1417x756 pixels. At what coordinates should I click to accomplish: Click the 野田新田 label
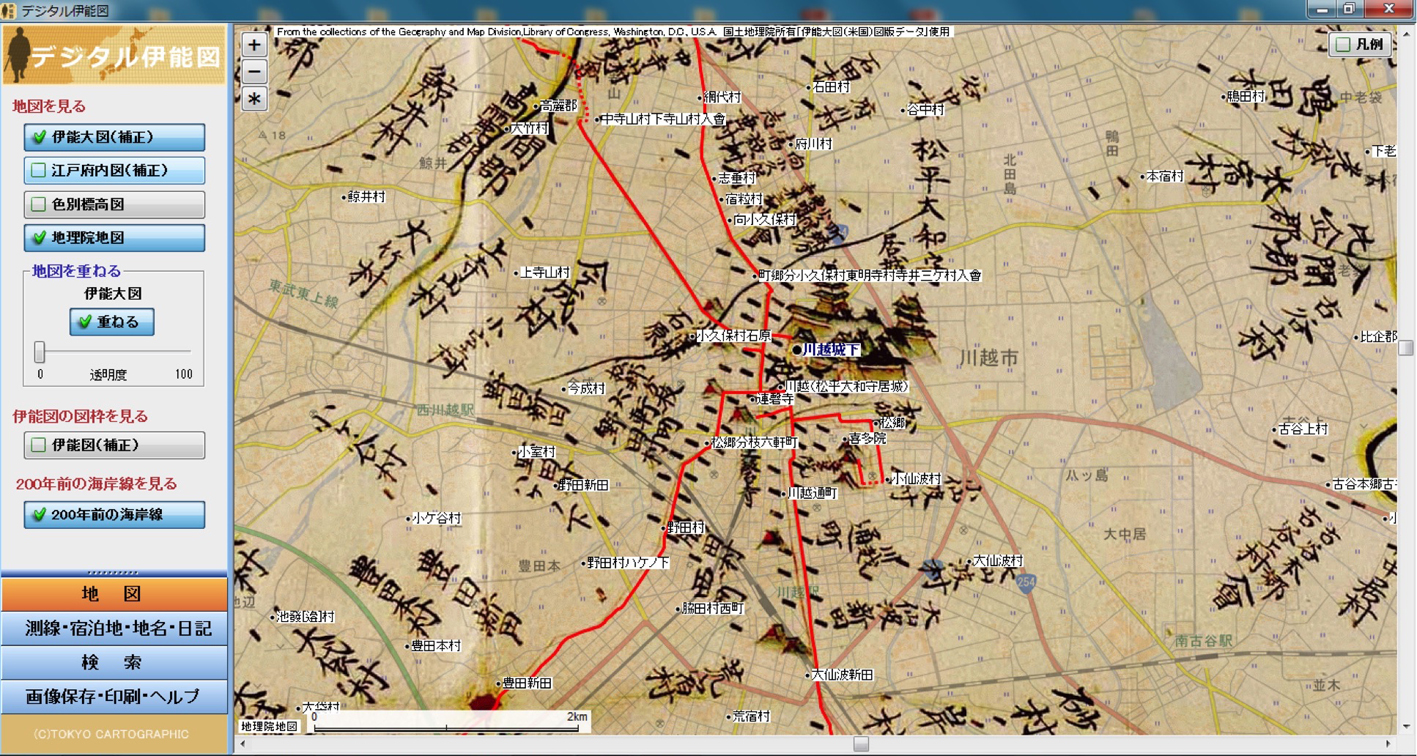tap(584, 485)
